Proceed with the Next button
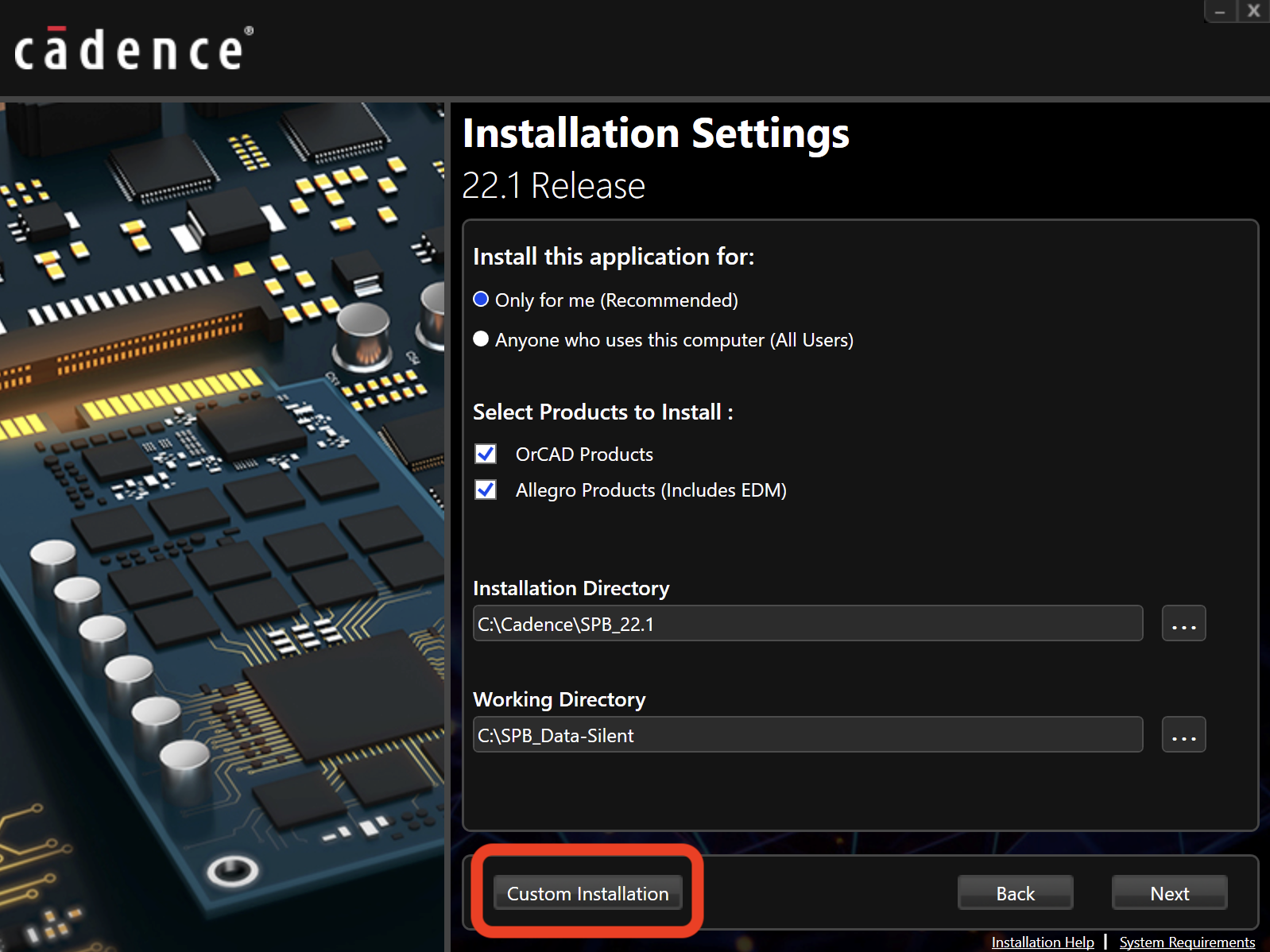Viewport: 1270px width, 952px height. 1170,893
